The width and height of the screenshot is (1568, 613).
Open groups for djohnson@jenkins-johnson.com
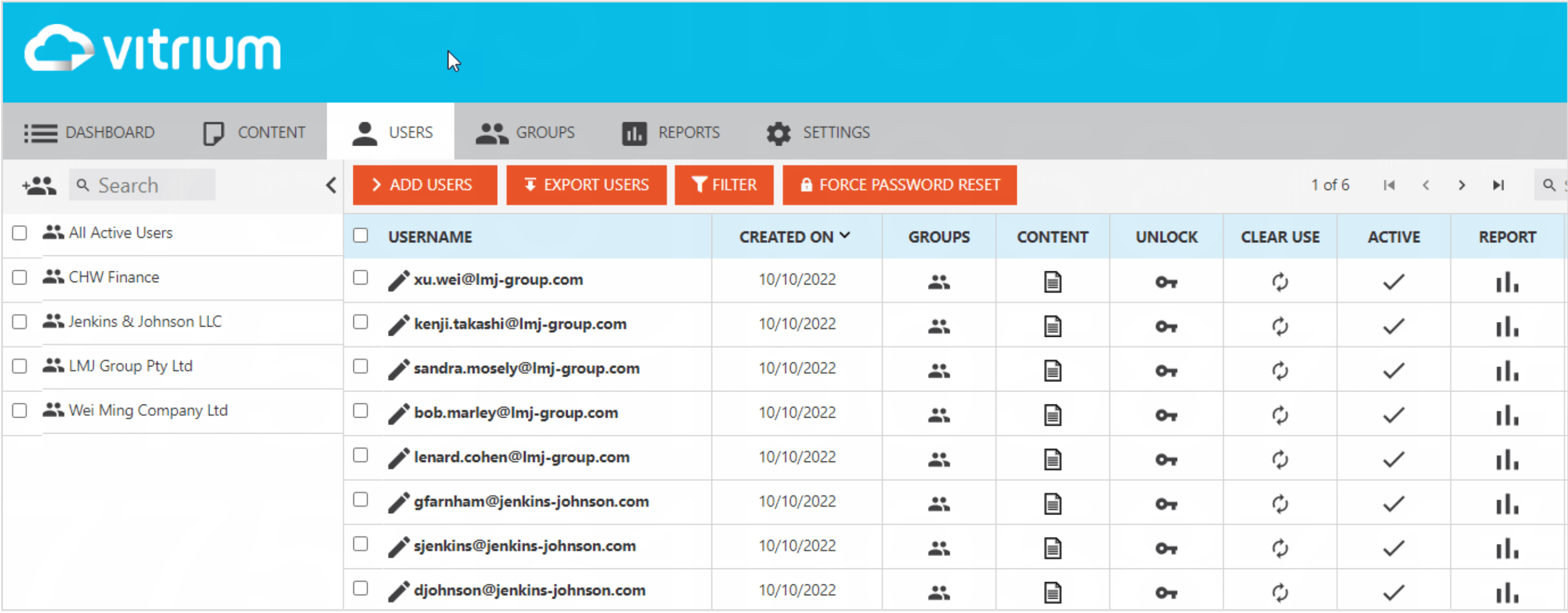[938, 592]
